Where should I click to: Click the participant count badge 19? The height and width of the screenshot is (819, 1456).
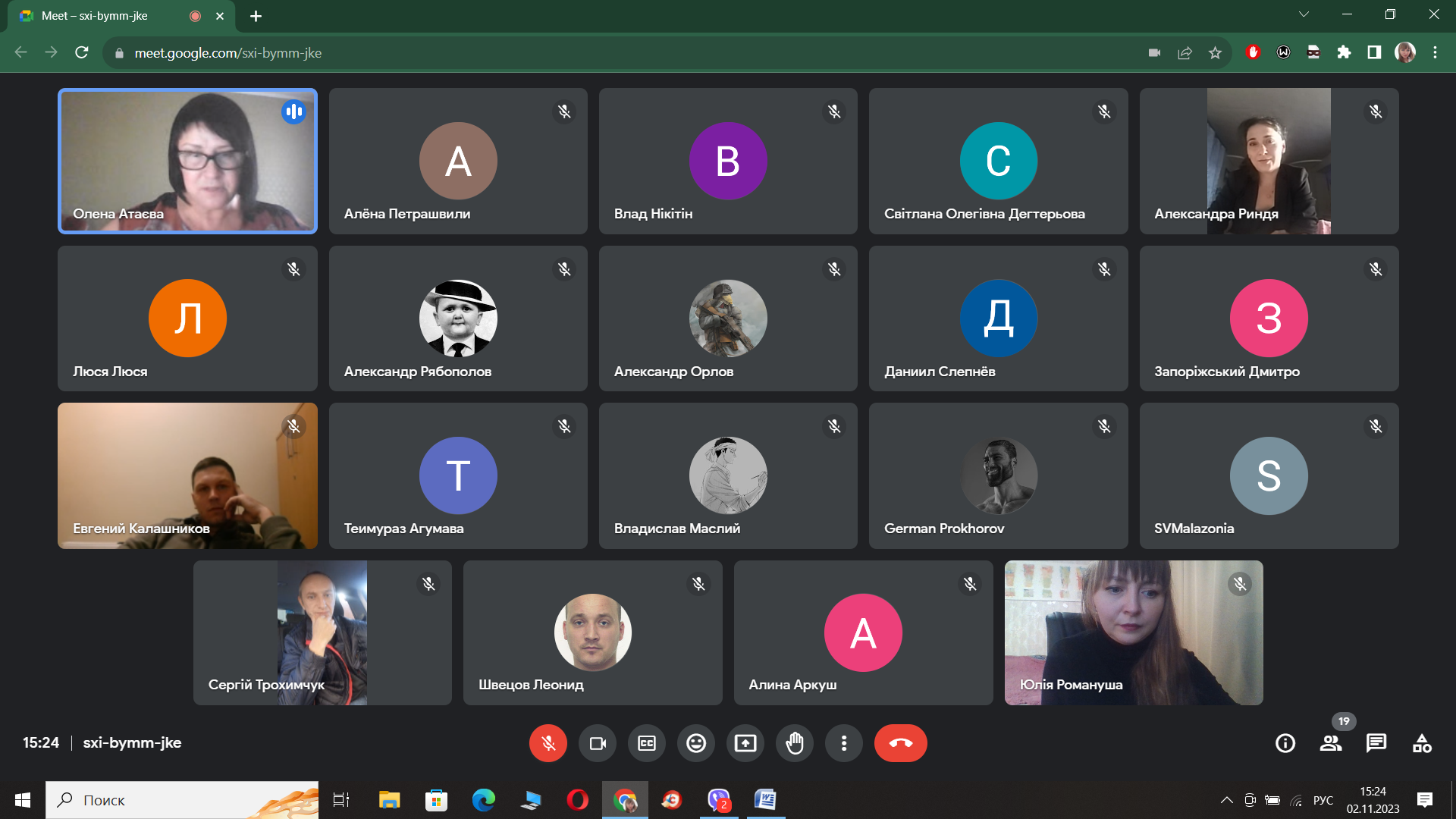(1344, 721)
